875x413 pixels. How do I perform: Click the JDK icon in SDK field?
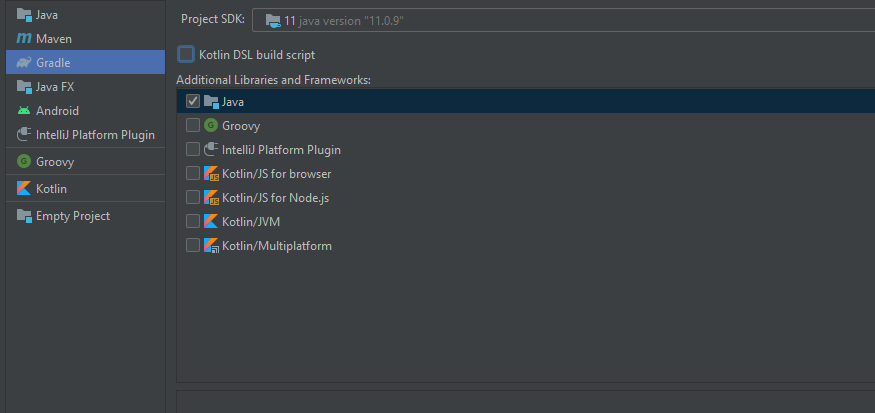(273, 21)
